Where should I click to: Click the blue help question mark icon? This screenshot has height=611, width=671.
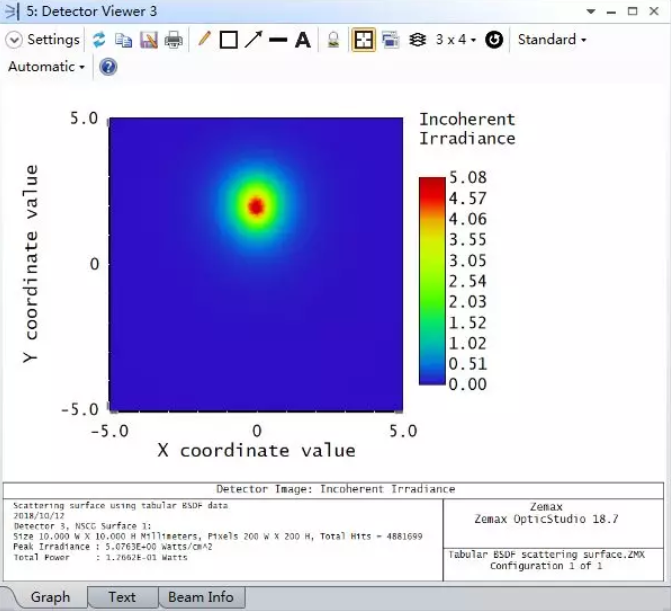(108, 67)
